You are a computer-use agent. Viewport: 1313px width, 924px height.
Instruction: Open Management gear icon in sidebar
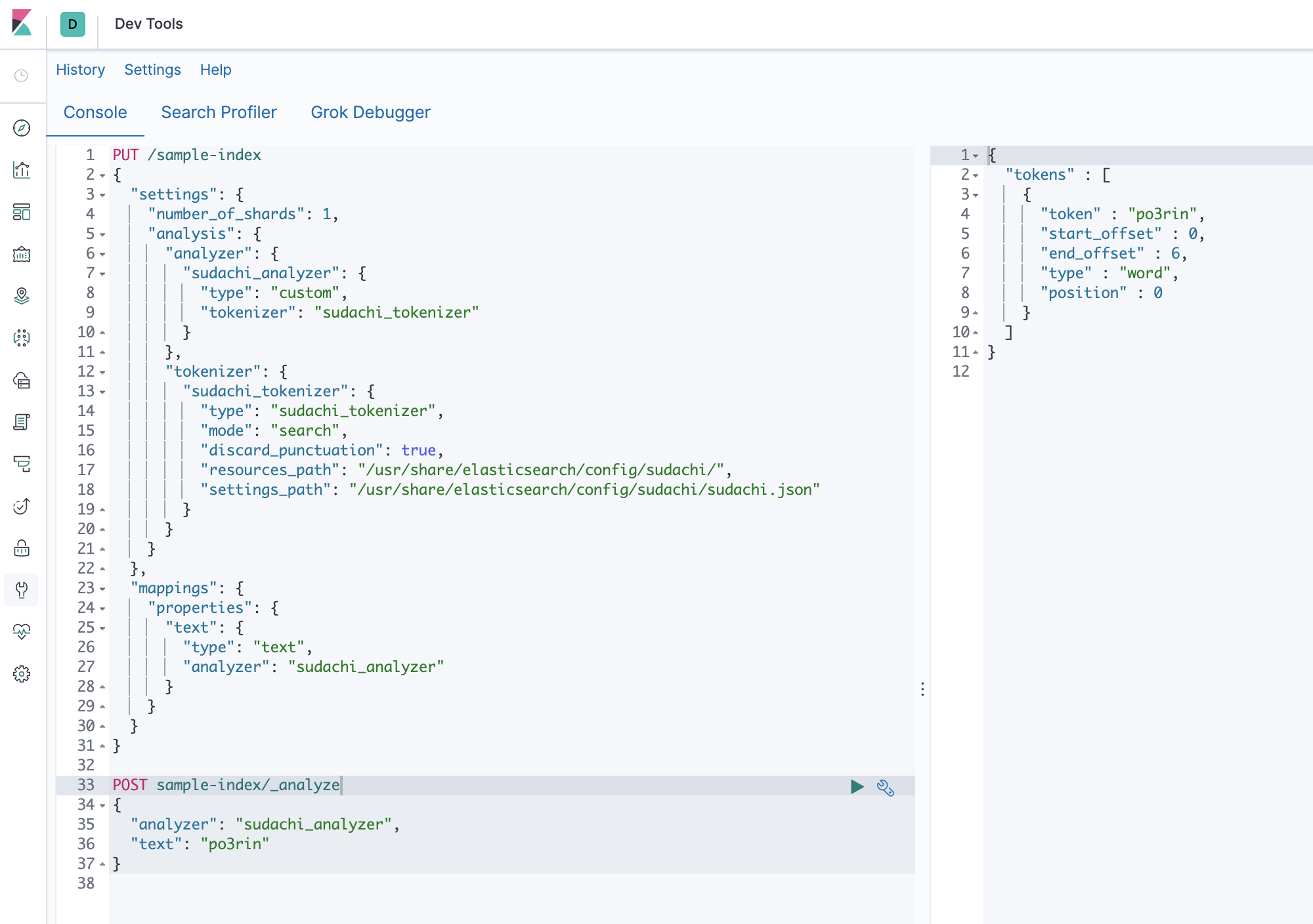[22, 674]
